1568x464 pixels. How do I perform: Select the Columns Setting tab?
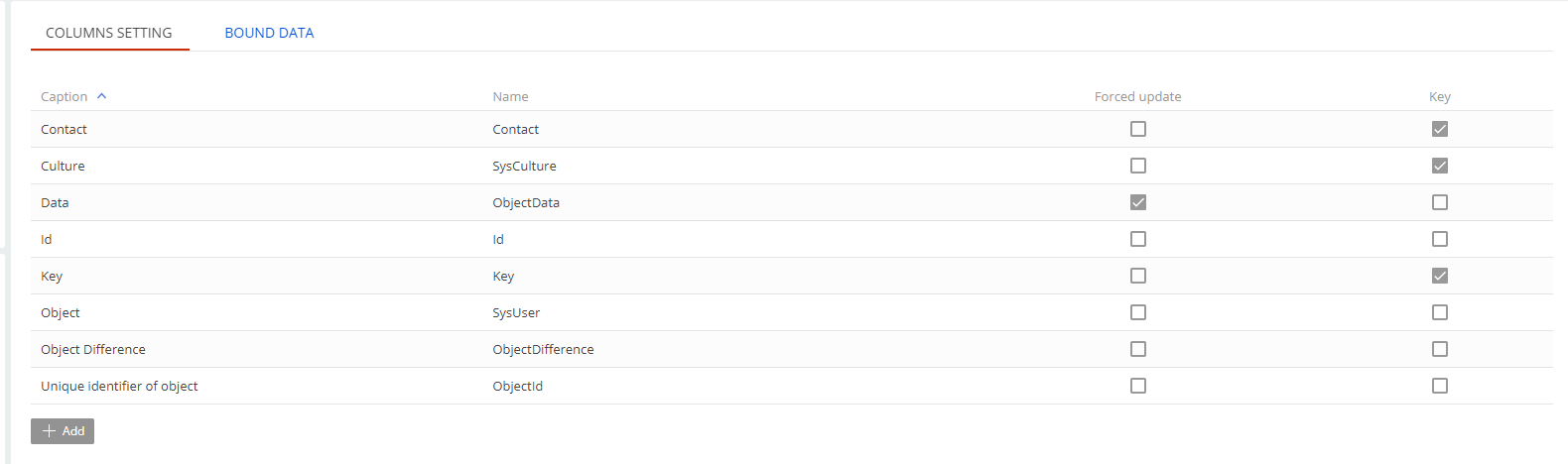109,33
